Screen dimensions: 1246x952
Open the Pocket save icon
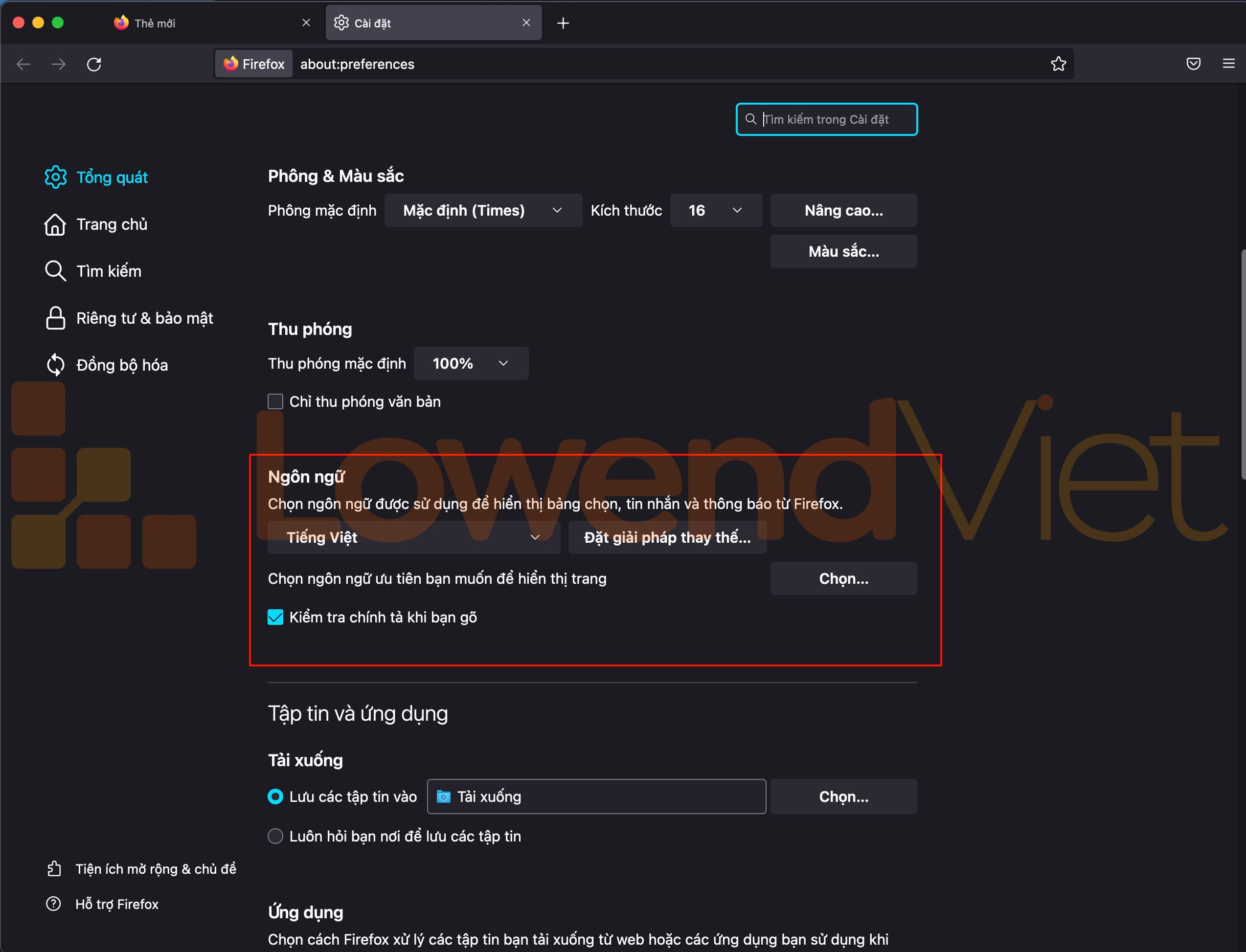[1193, 64]
